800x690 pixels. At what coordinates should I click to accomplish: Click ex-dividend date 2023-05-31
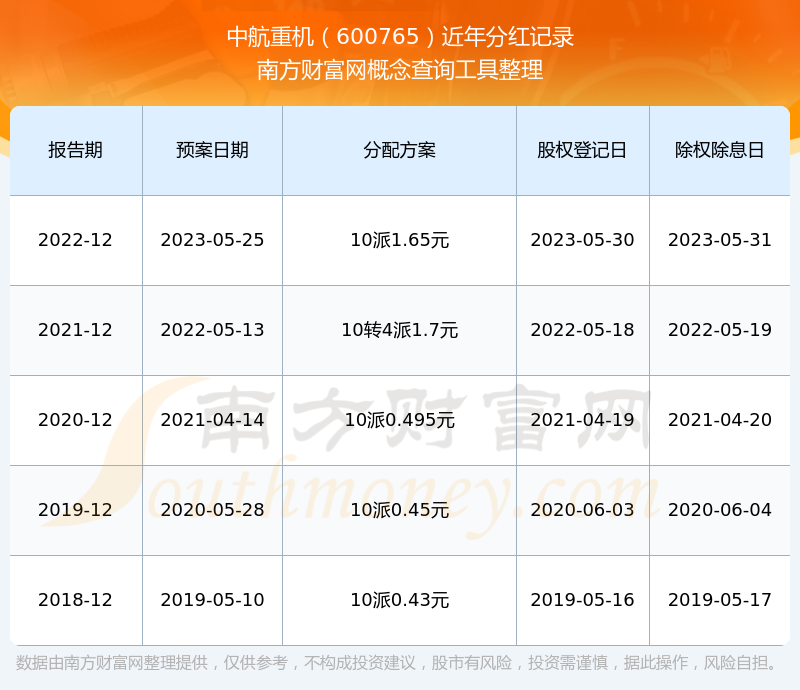click(x=719, y=240)
